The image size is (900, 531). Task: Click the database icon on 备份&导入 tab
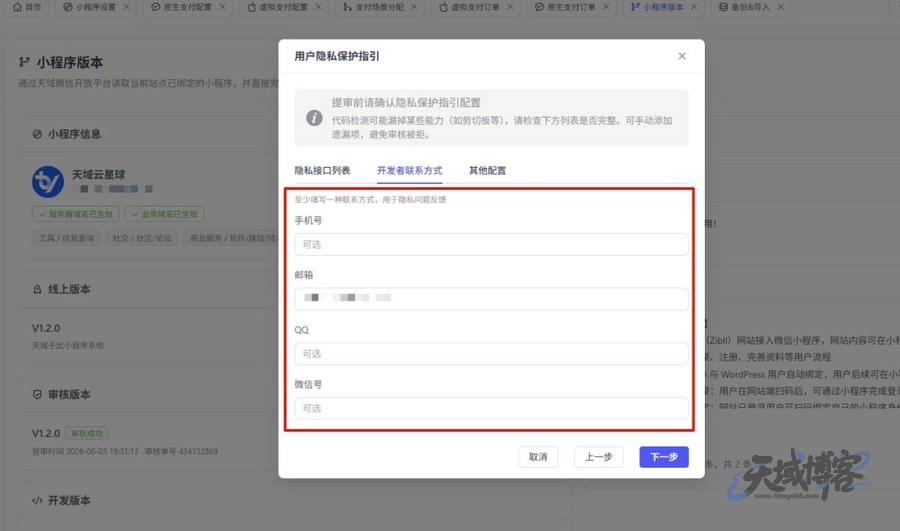click(x=723, y=7)
